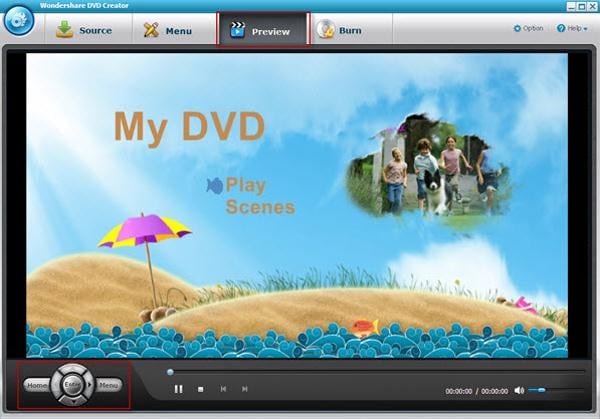Skip to the next chapter
The image size is (600, 419).
(x=245, y=389)
